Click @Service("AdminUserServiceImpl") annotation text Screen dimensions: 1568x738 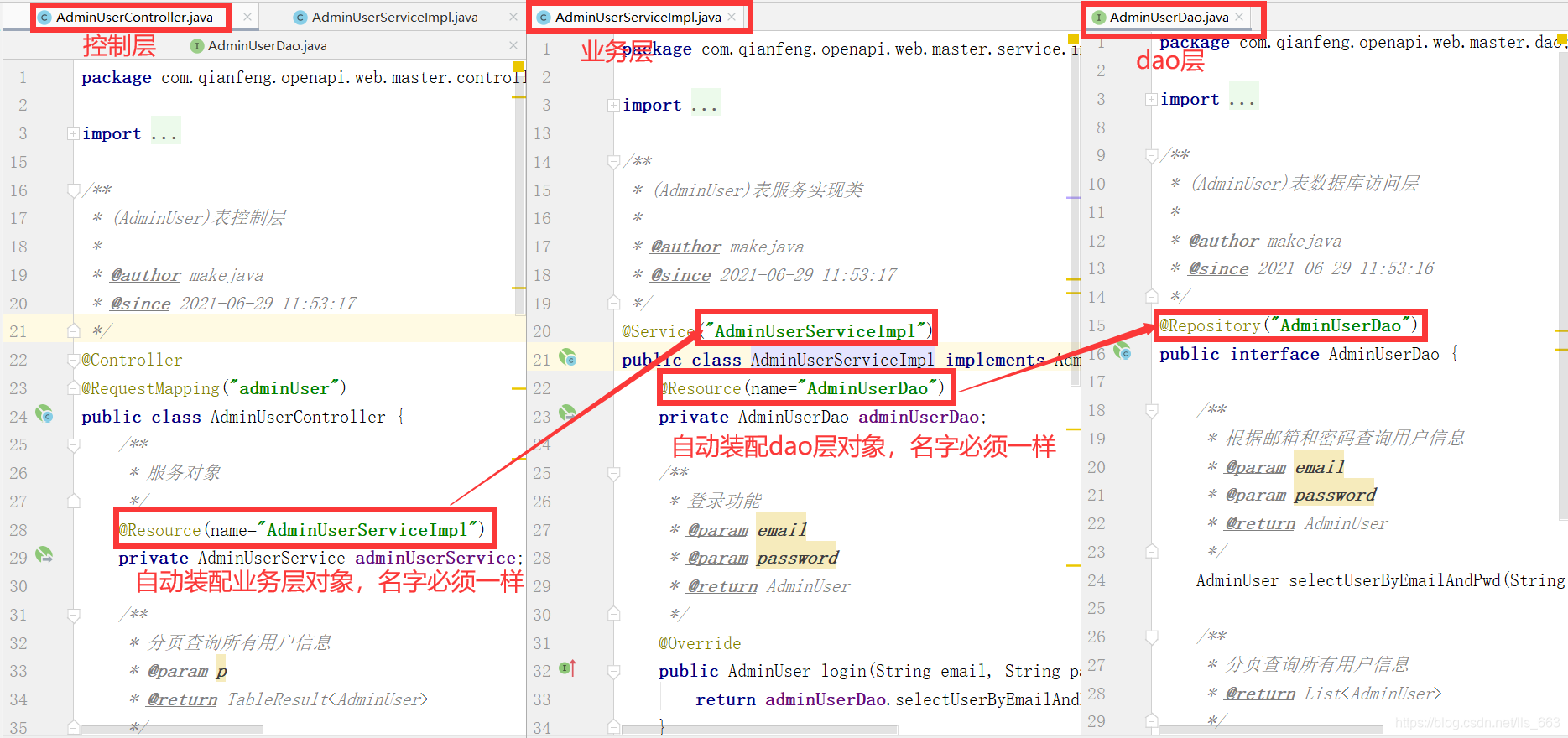point(777,331)
